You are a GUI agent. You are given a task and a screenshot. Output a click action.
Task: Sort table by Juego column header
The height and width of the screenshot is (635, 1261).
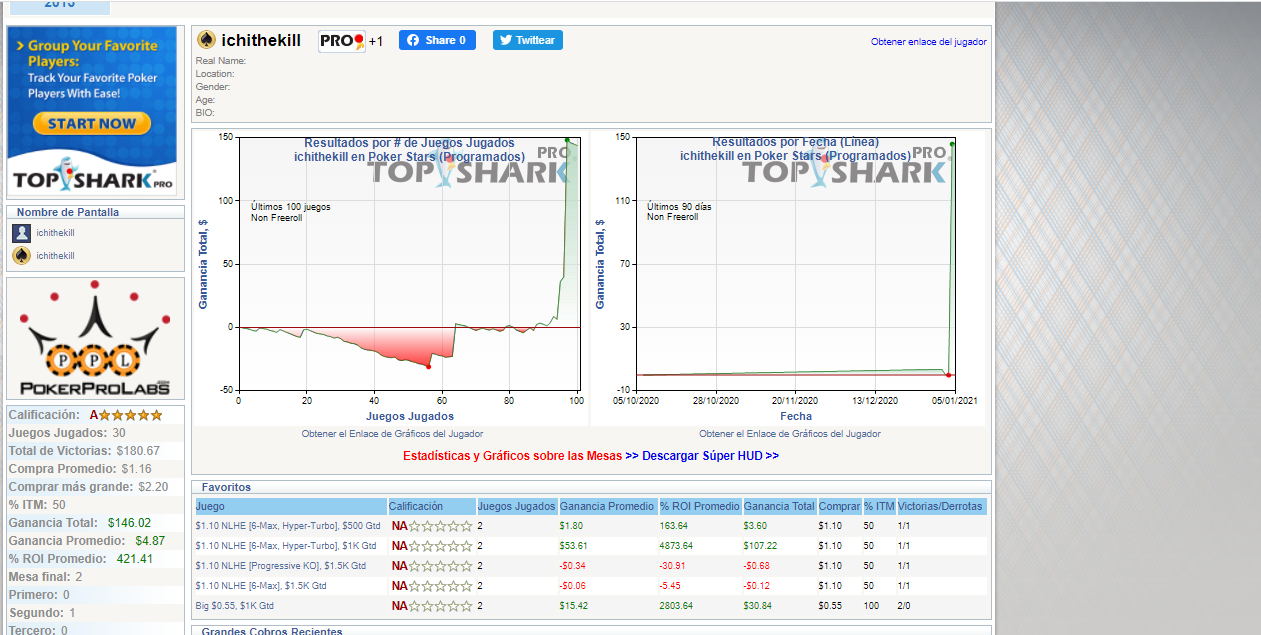290,507
